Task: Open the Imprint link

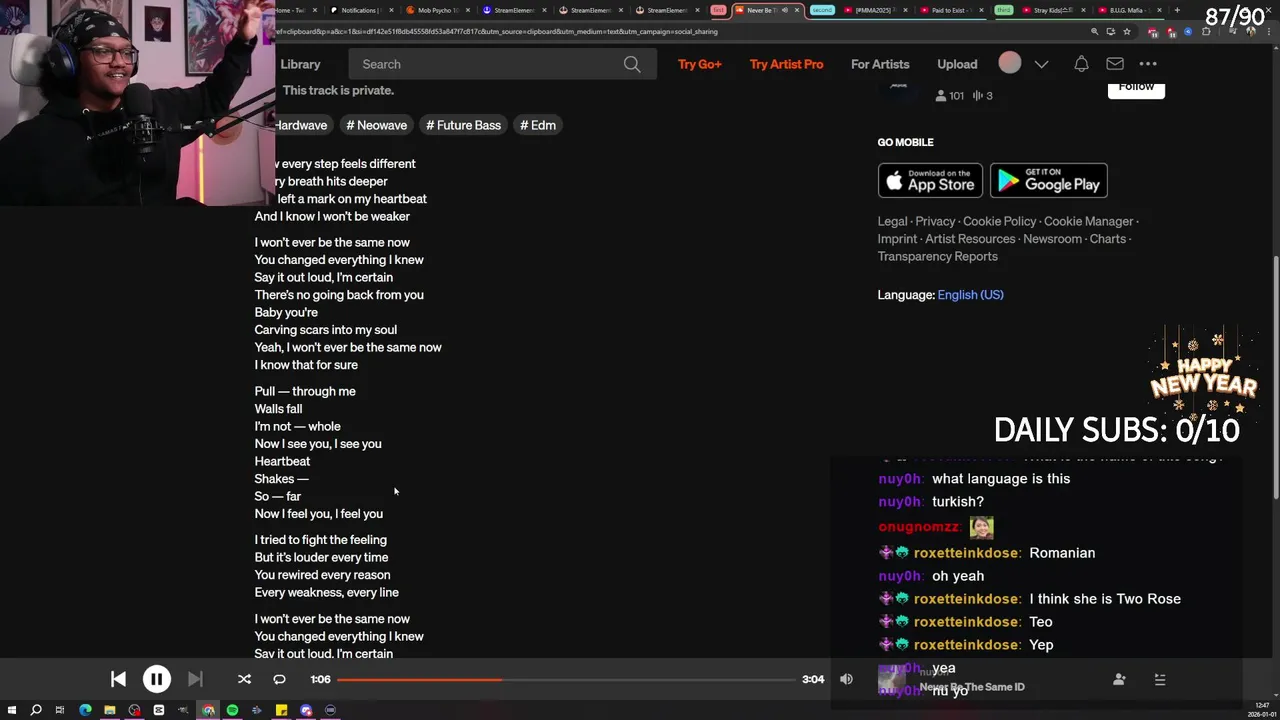Action: tap(897, 239)
